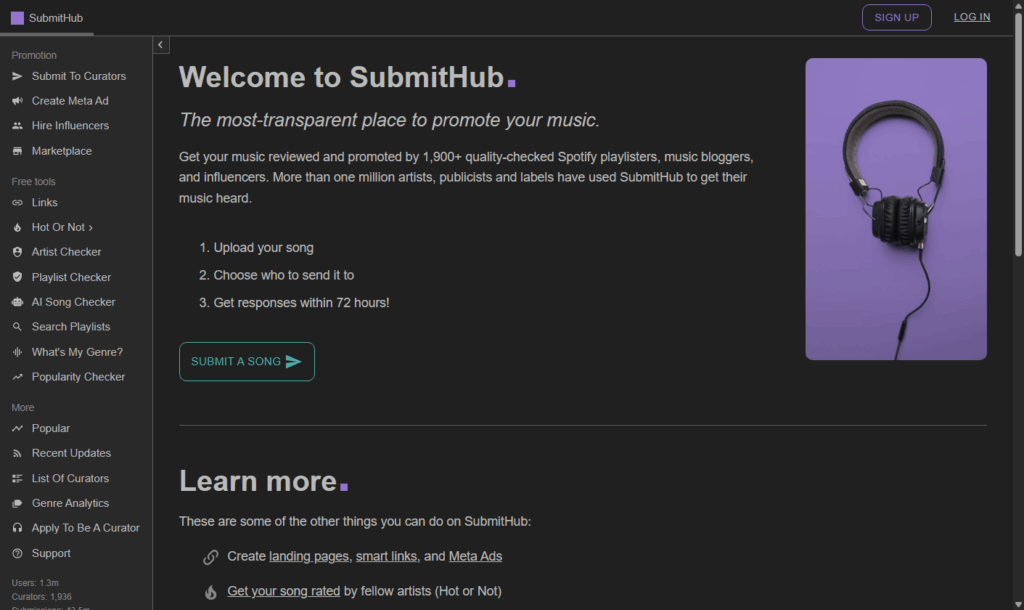Viewport: 1024px width, 610px height.
Task: Click the 'Learn more' heading
Action: [x=264, y=481]
